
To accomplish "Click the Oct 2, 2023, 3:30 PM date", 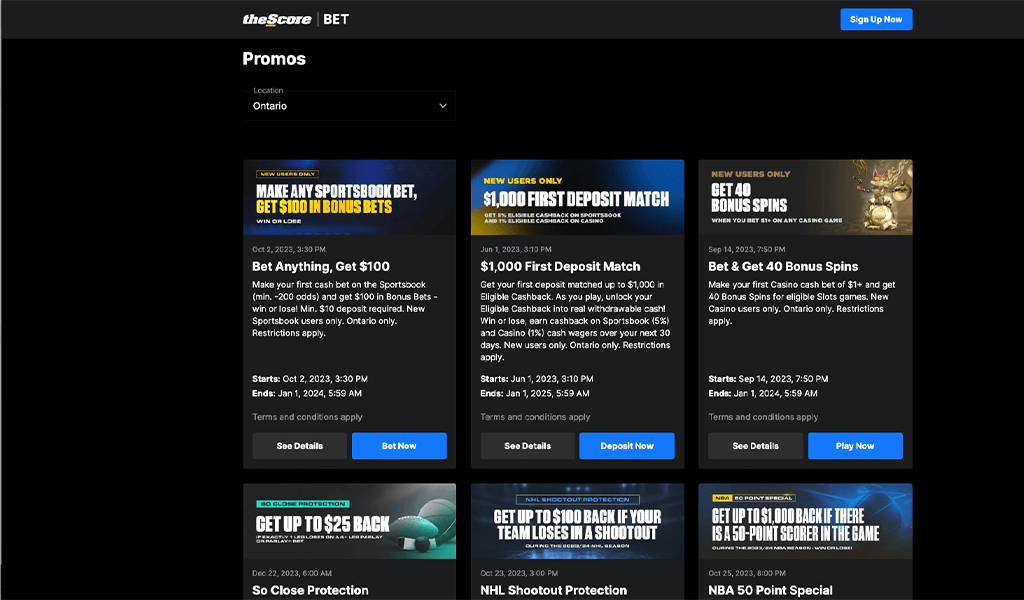I will pos(289,249).
